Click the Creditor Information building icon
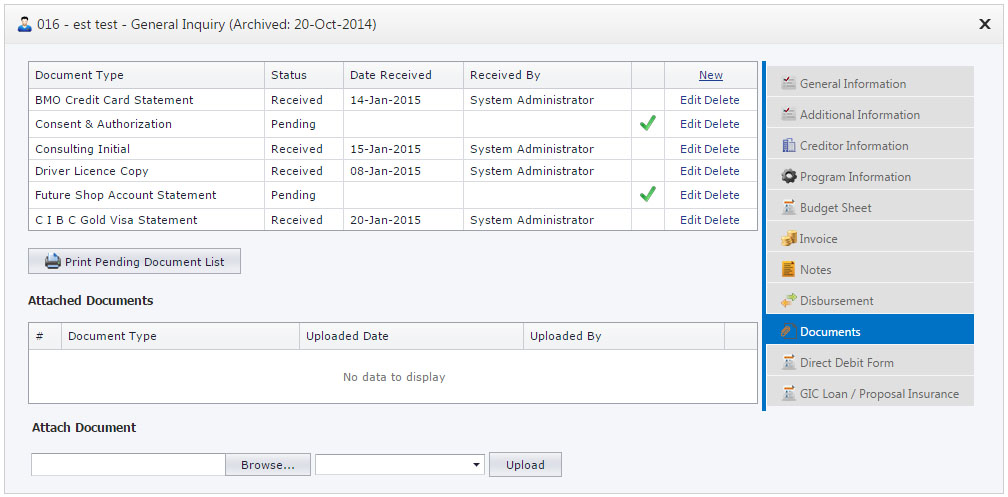 (x=788, y=146)
